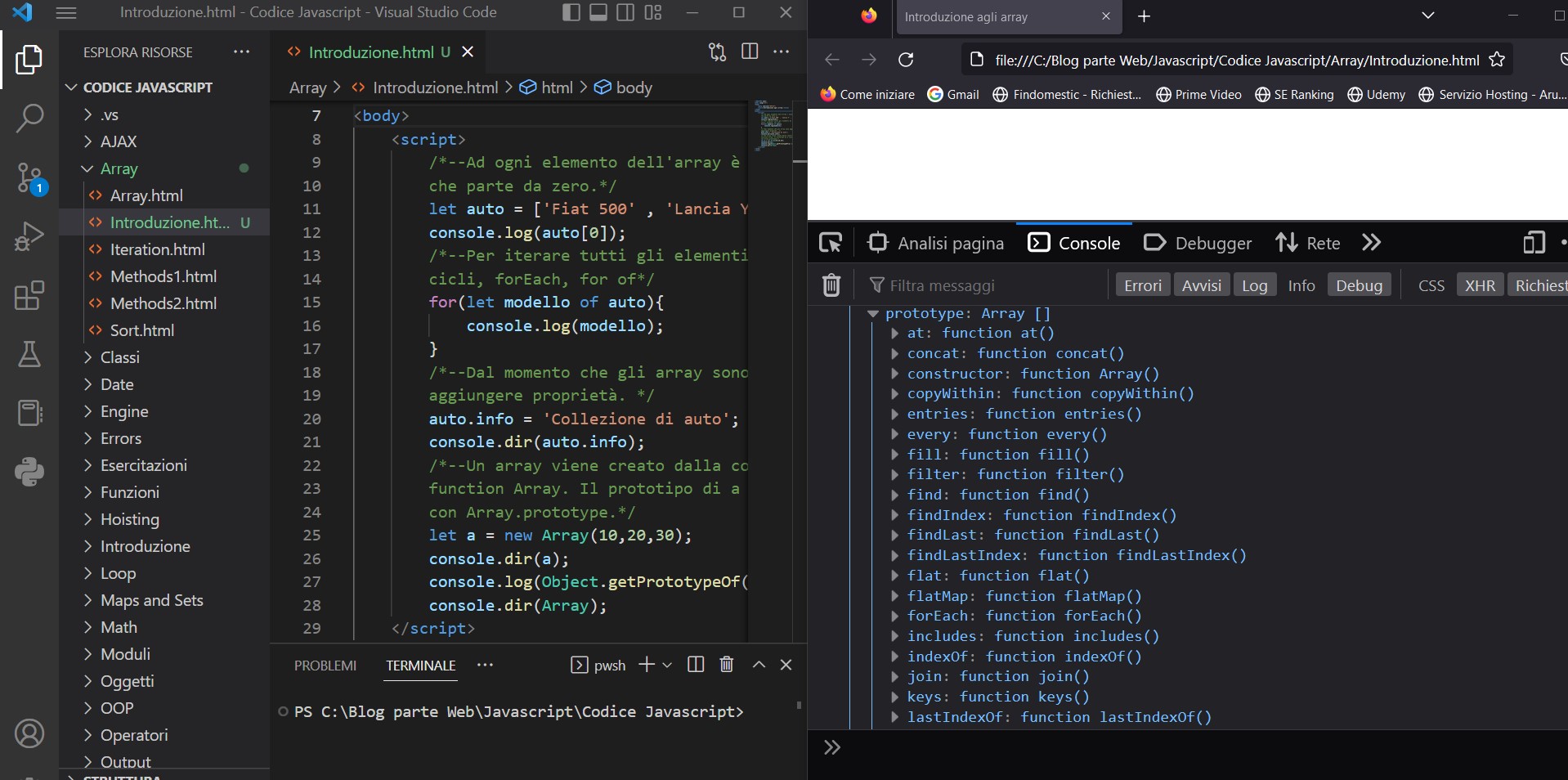Screen dimensions: 1568x780
Task: Activate the devtools element picker
Action: coord(831,243)
